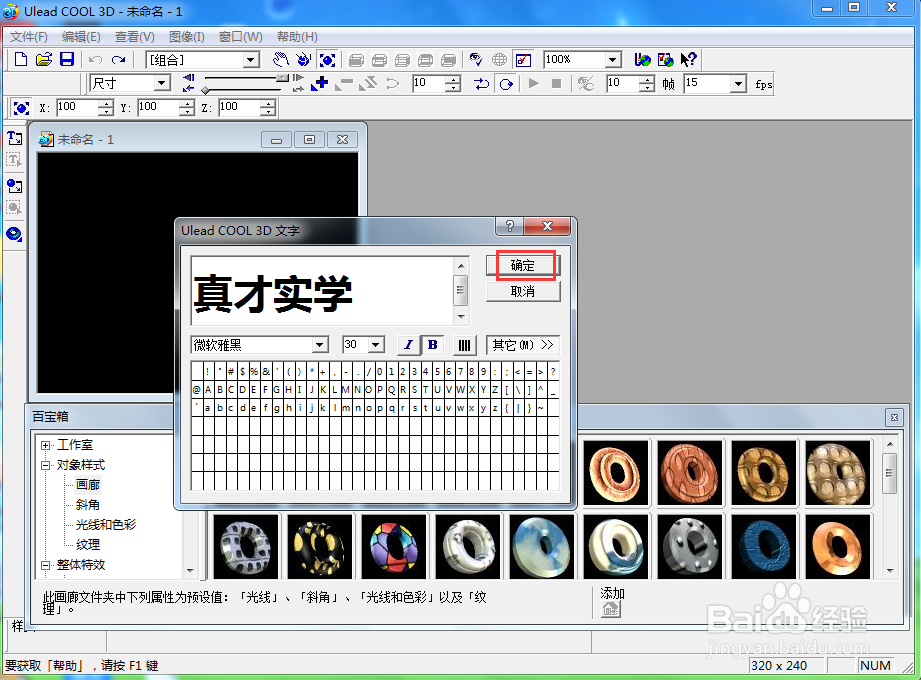Select the Resize object tool in main toolbar
This screenshot has height=680, width=921.
pos(327,59)
